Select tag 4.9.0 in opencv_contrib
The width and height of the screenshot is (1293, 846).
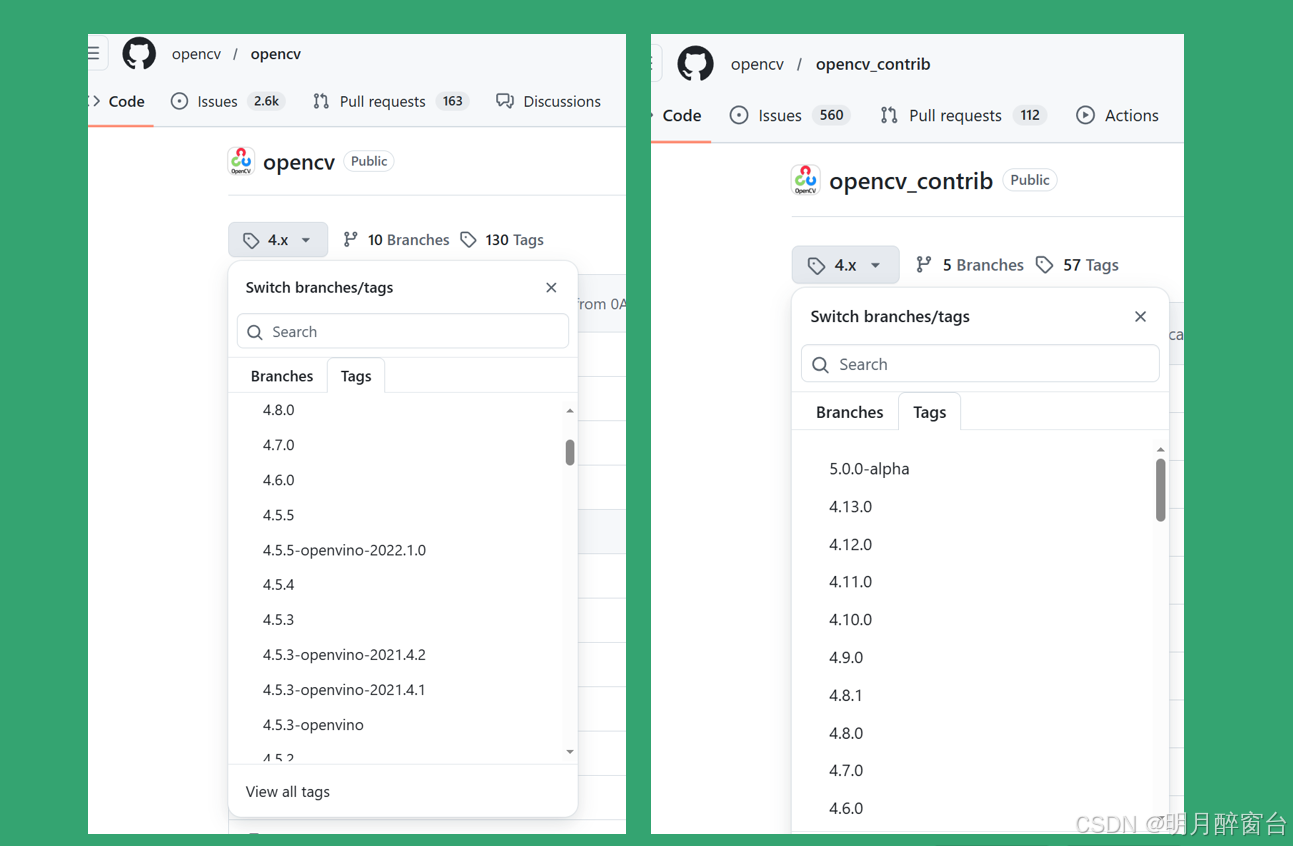846,658
